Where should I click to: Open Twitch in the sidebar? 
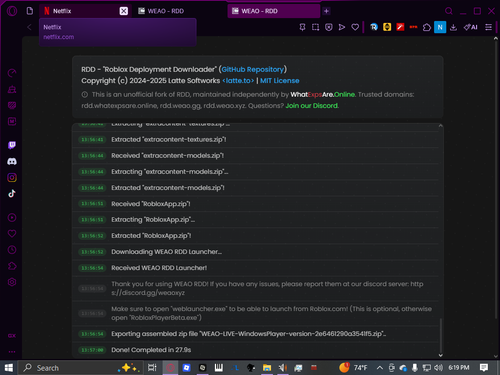(x=12, y=145)
